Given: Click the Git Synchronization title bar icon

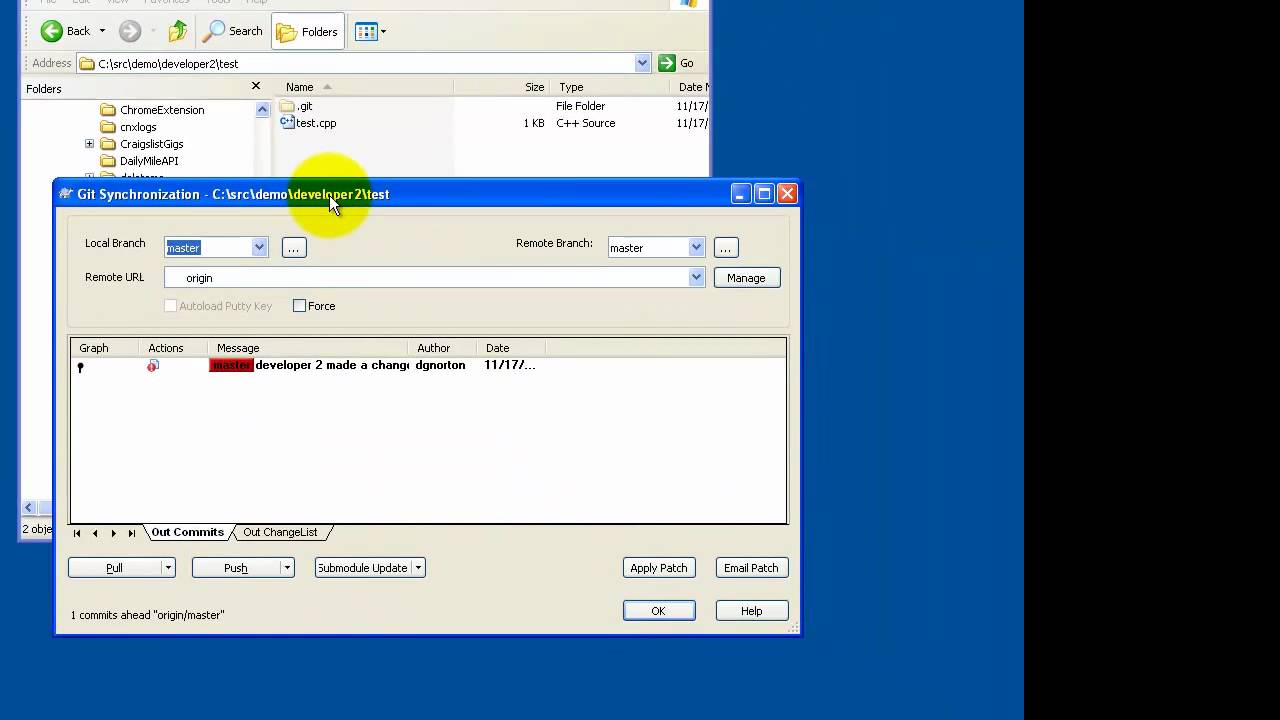Looking at the screenshot, I should pyautogui.click(x=66, y=194).
